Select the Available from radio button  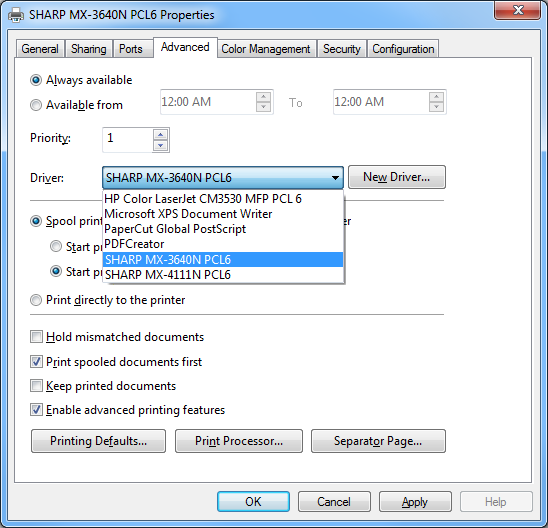click(36, 105)
